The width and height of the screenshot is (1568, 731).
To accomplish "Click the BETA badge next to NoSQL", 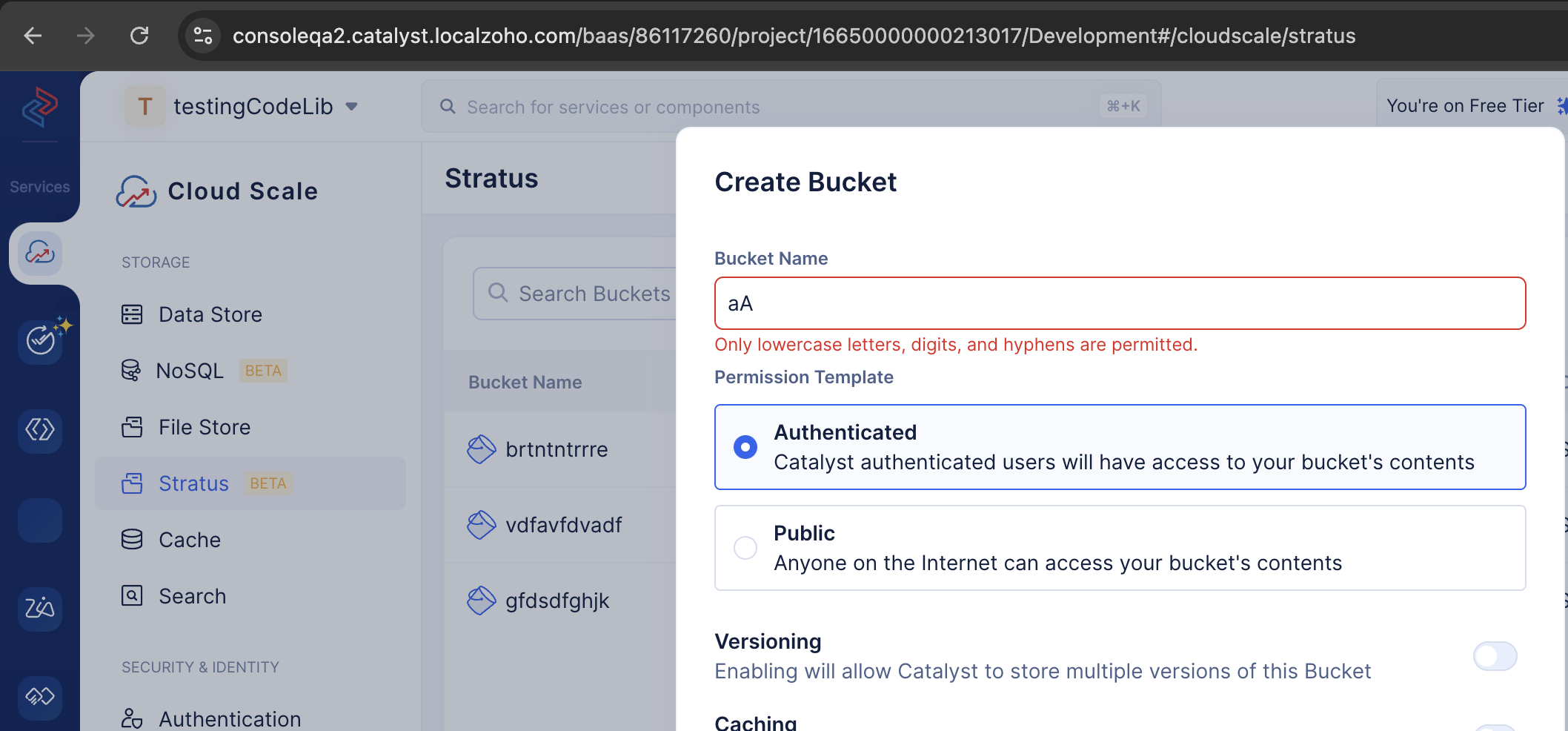I will 263,371.
